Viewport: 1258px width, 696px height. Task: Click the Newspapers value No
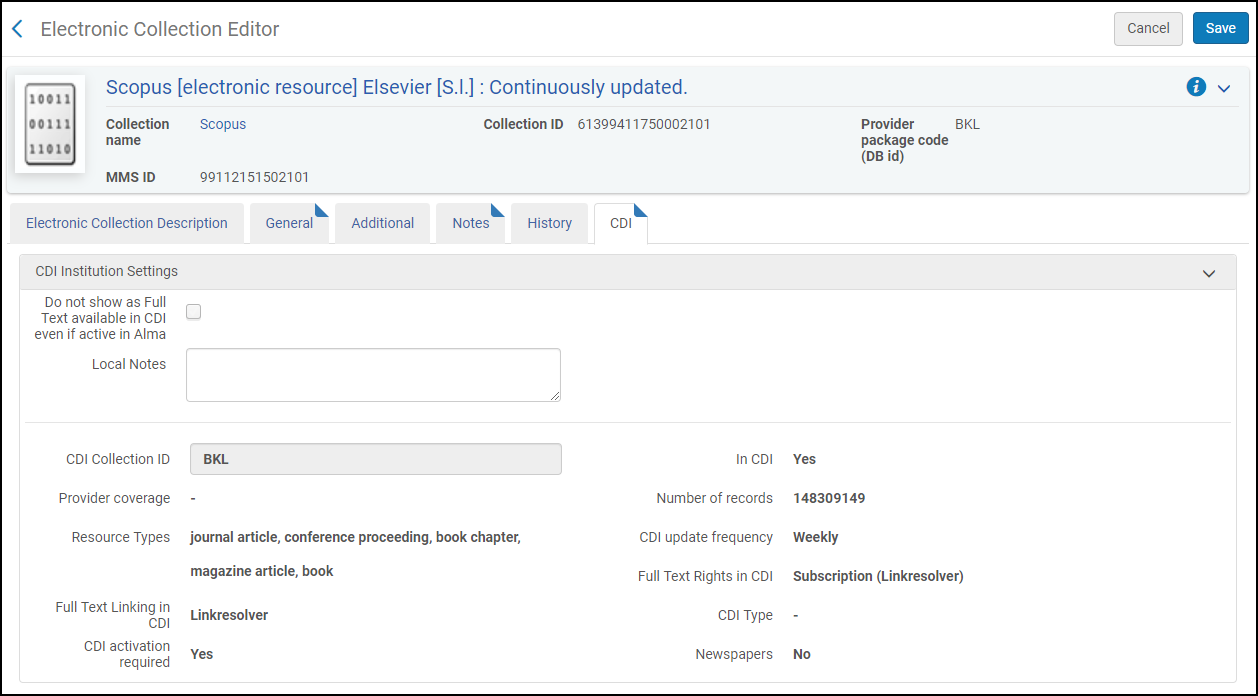pos(802,654)
